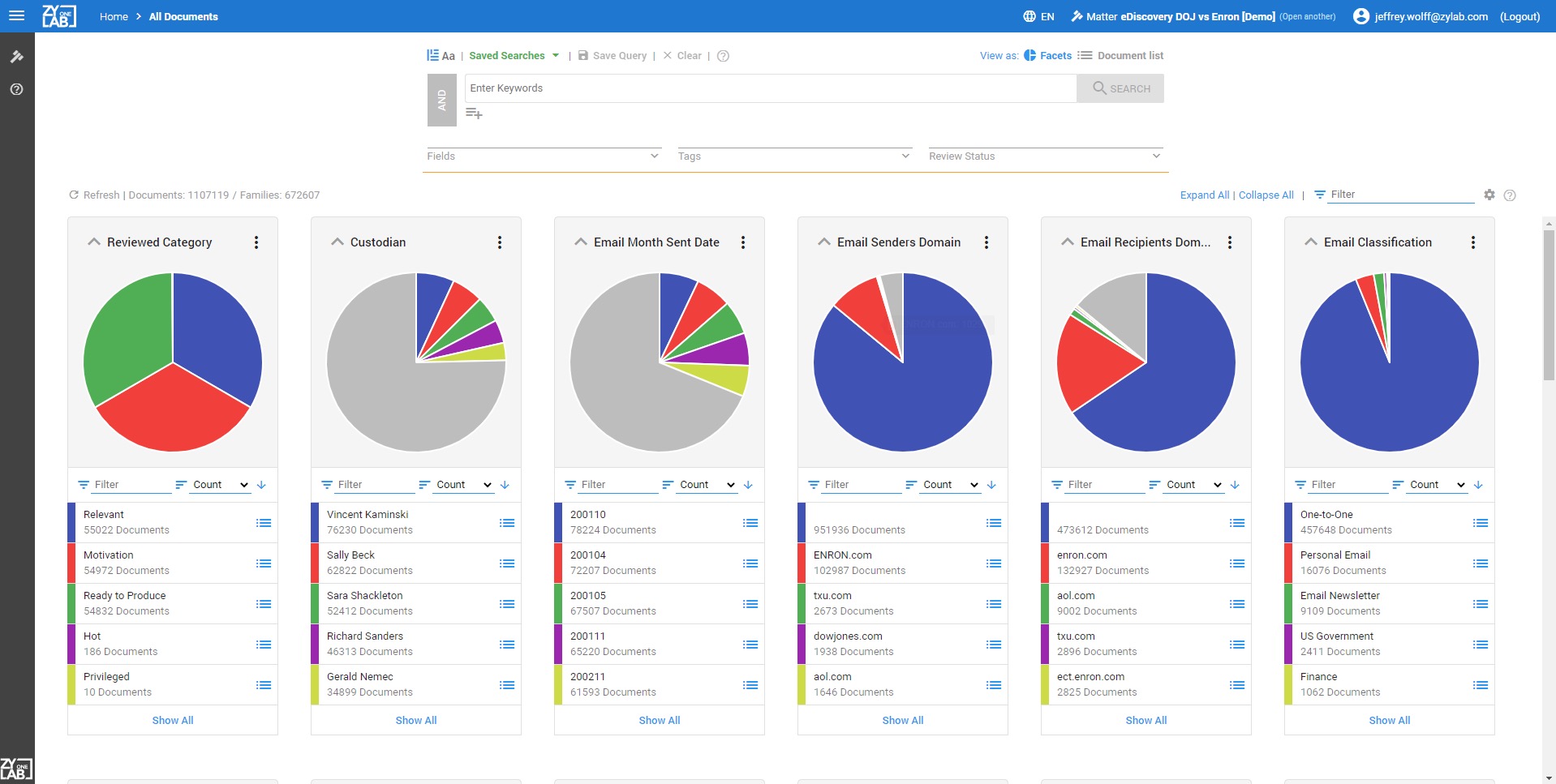This screenshot has width=1556, height=784.
Task: Open facet settings gear icon
Action: (1489, 195)
